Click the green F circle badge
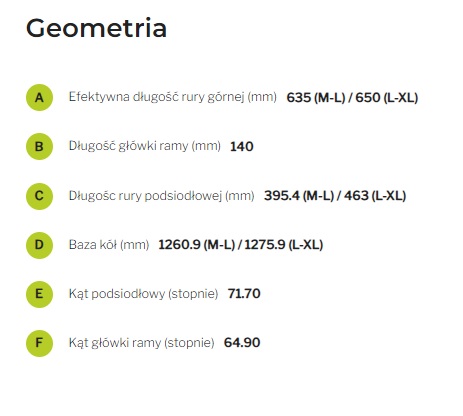Screen dimensions: 463x416 pyautogui.click(x=39, y=343)
